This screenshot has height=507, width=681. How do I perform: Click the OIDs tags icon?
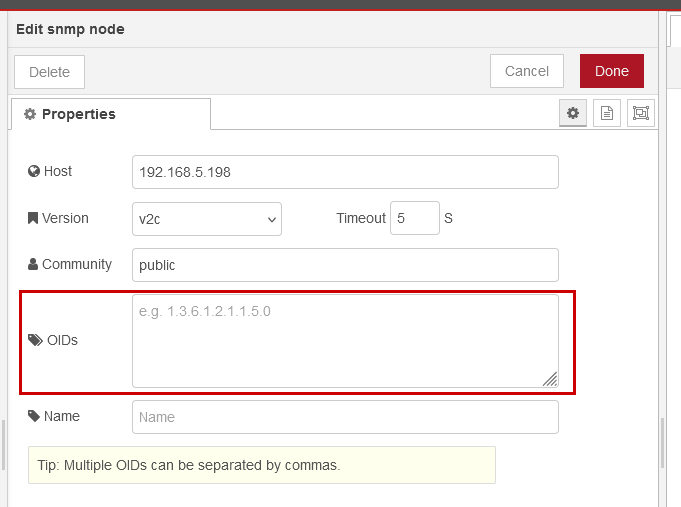coord(35,340)
